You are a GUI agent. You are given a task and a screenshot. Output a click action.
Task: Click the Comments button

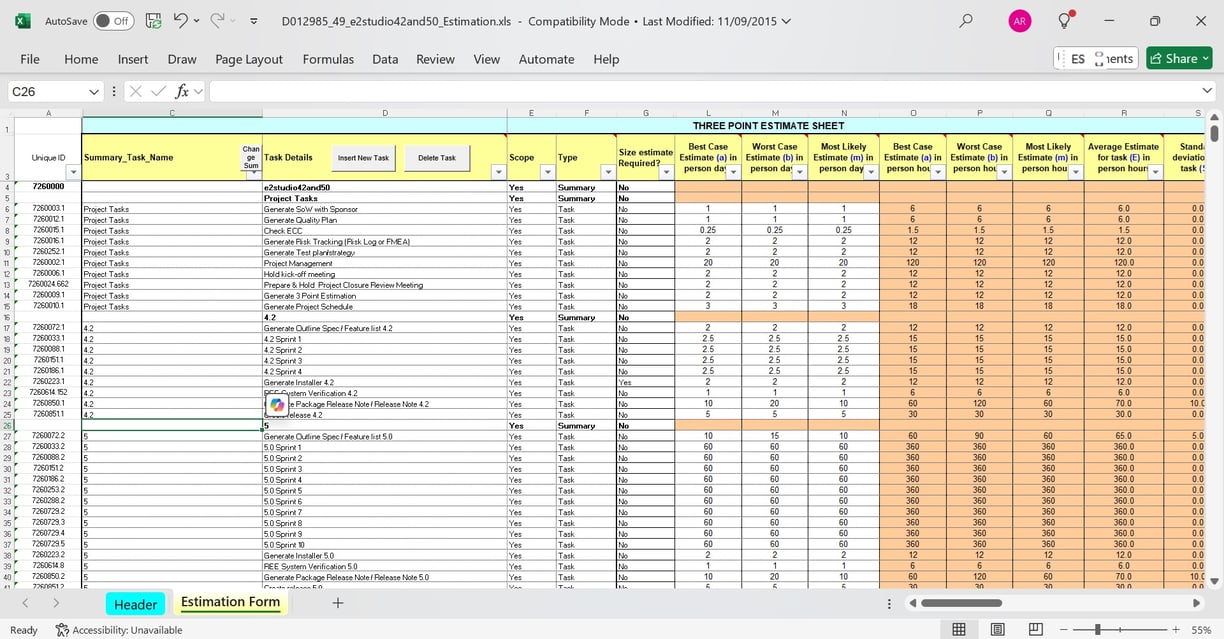pos(1097,59)
